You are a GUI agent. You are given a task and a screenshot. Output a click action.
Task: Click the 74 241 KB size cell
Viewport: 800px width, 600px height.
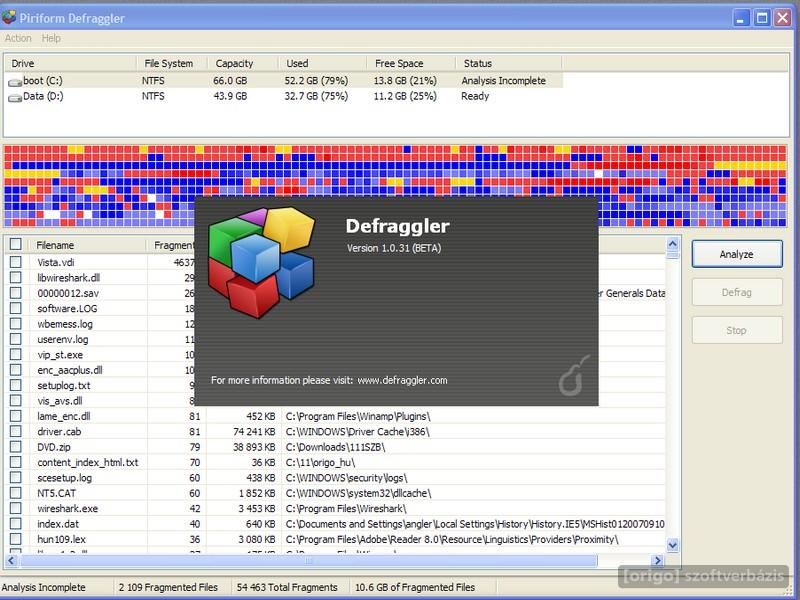click(254, 432)
